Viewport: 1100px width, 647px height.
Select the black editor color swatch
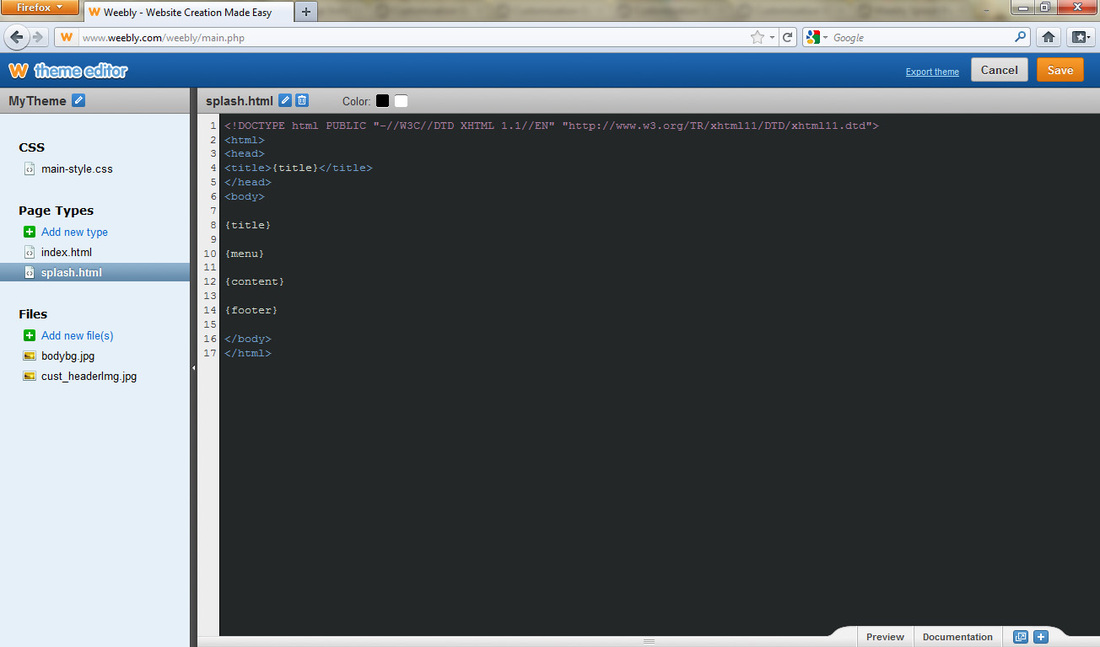tap(382, 100)
